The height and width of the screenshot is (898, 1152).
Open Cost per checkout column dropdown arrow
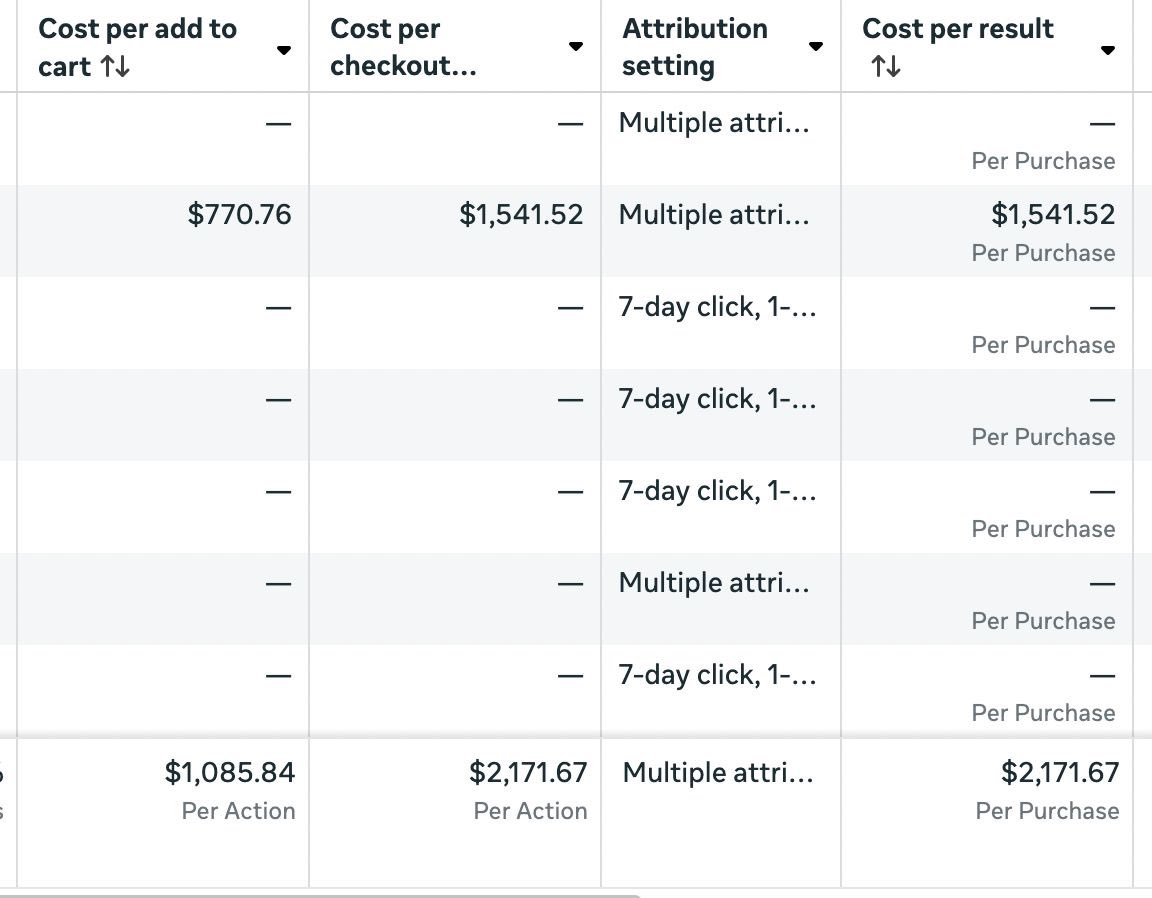(576, 47)
